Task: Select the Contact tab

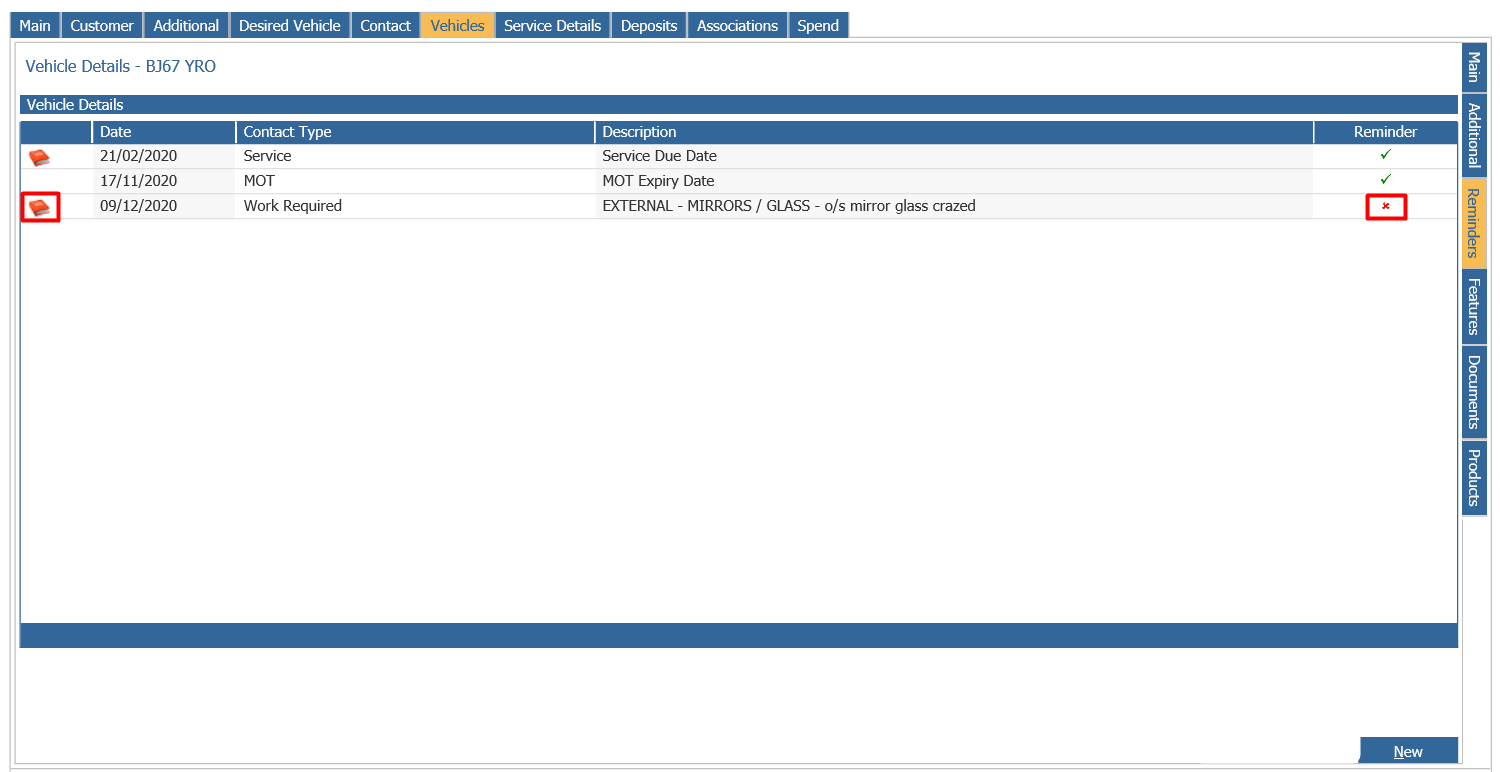Action: coord(385,25)
